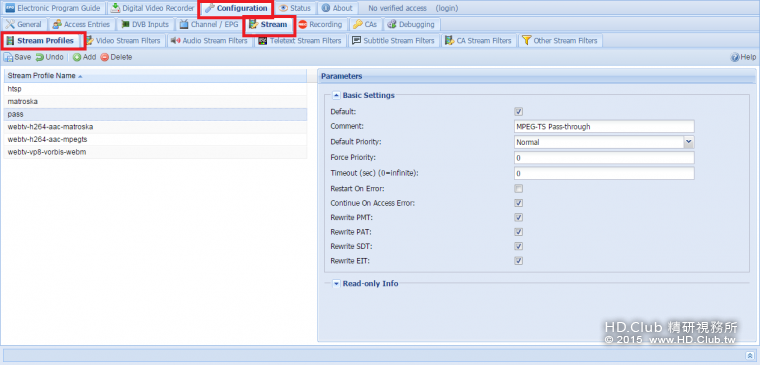Open the Default Priority dropdown arrow
This screenshot has width=760, height=365.
coord(689,142)
